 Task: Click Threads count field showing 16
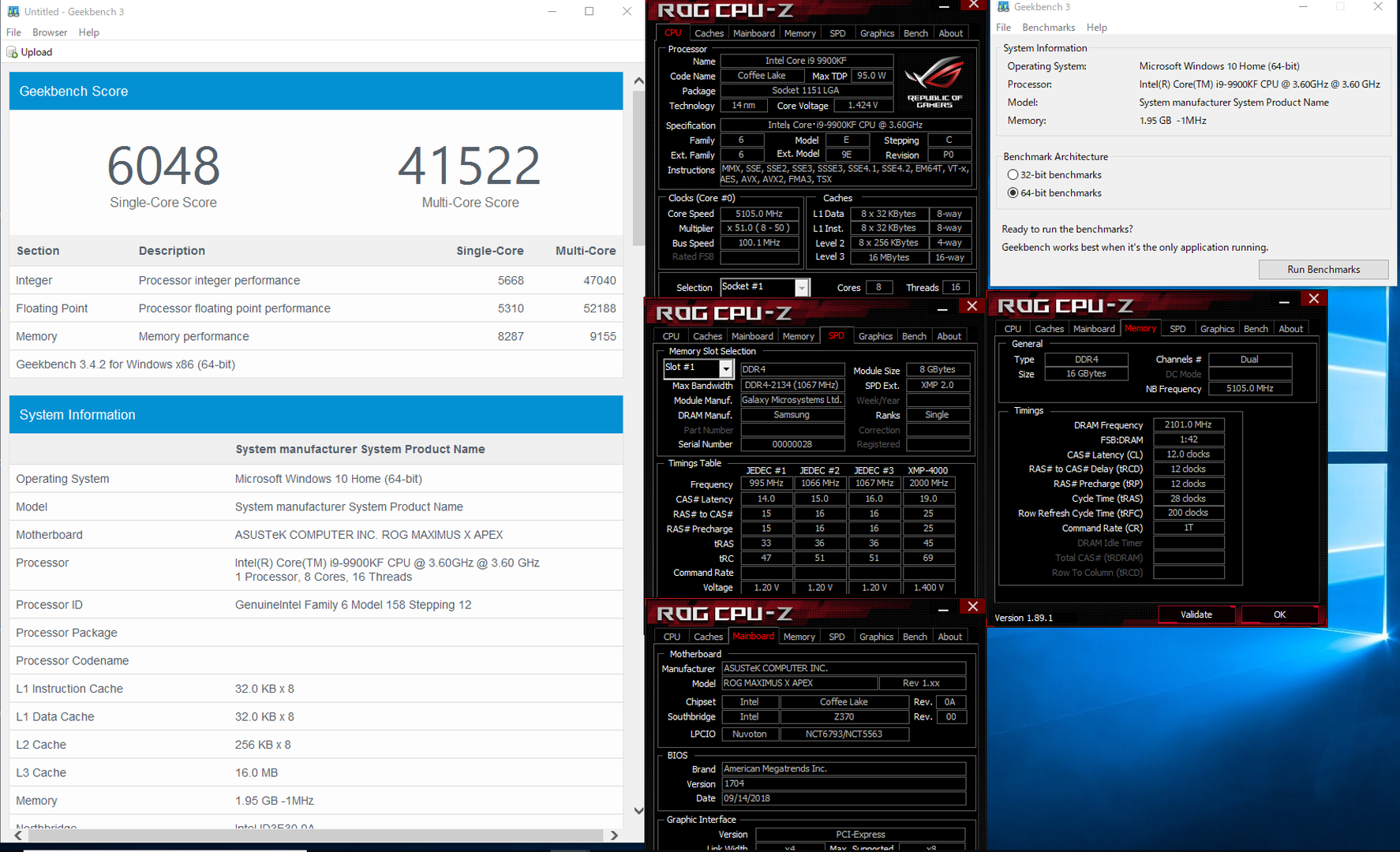click(x=956, y=288)
